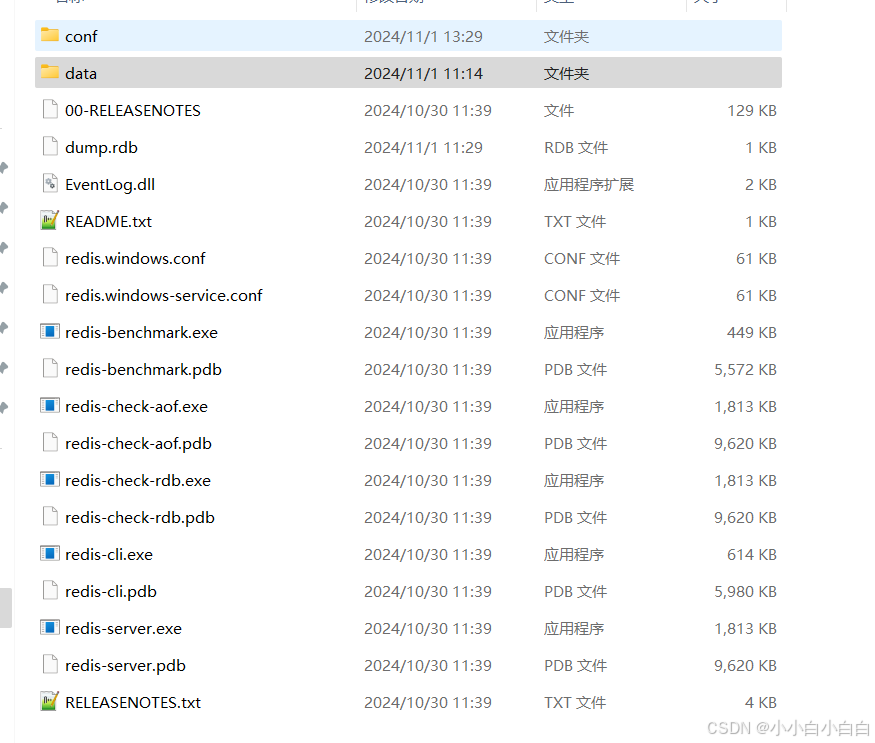Select the RELEASENOTES.txt file name
The width and height of the screenshot is (875, 743).
click(x=133, y=703)
